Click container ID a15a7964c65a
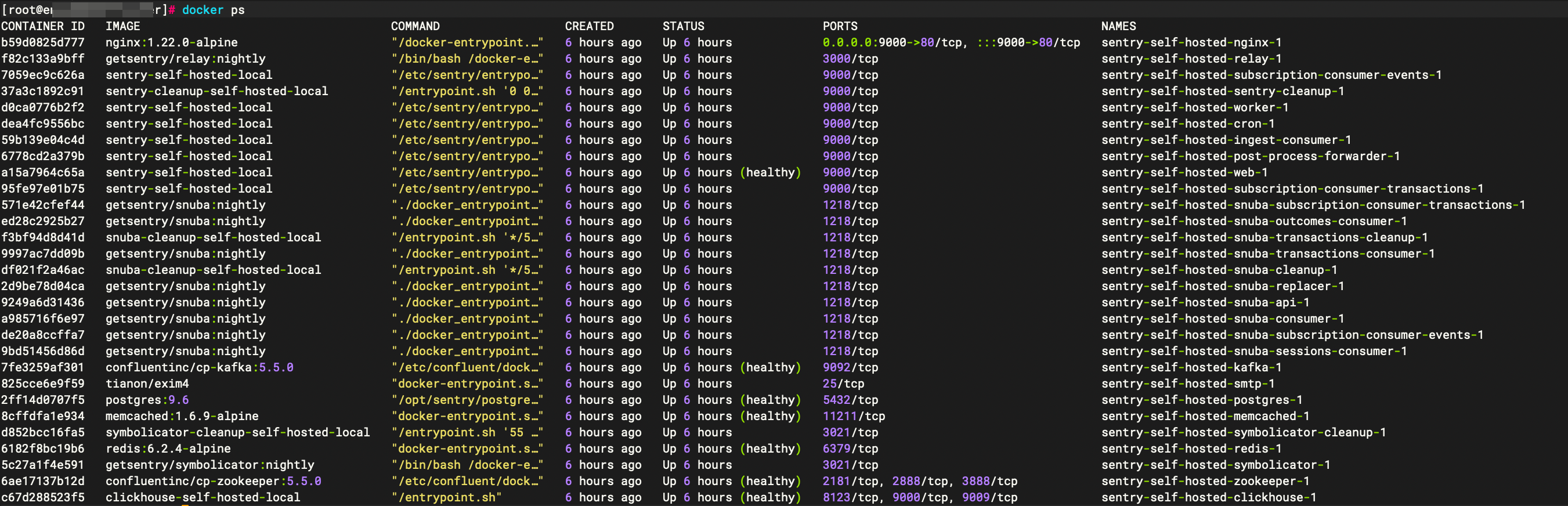Viewport: 1568px width, 506px height. click(x=42, y=172)
